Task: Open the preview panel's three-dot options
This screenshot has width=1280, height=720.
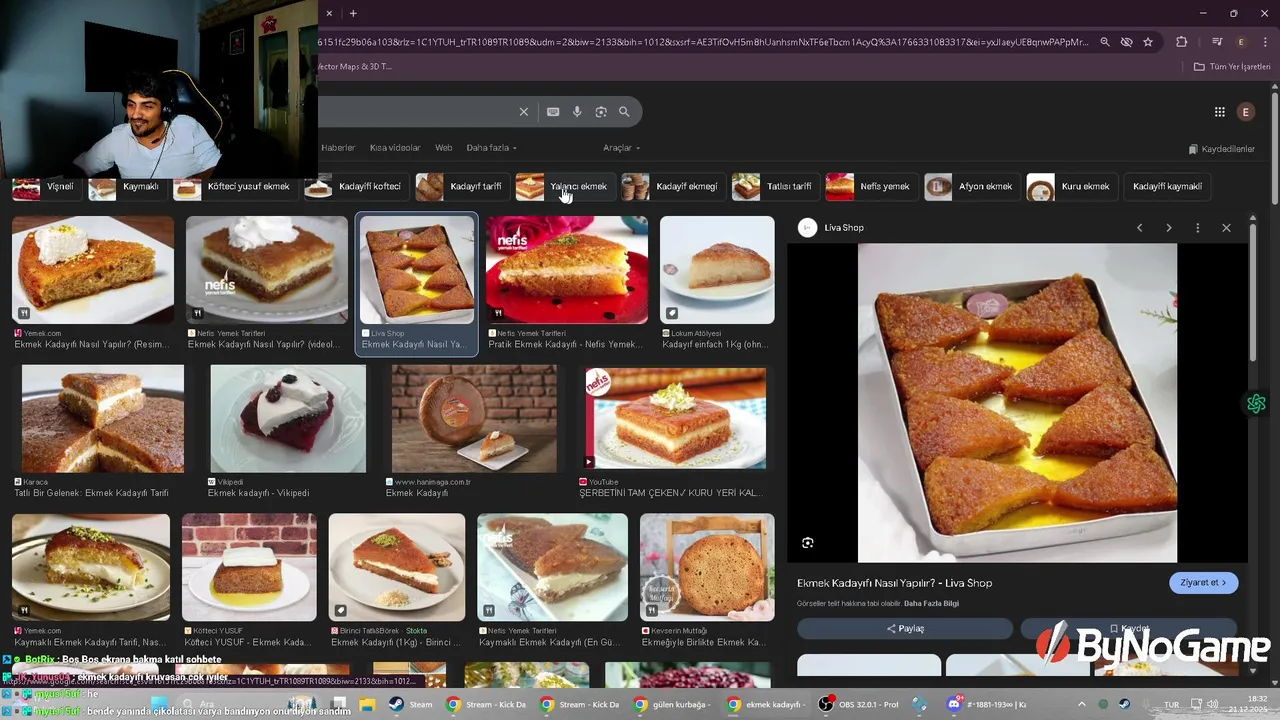Action: point(1197,228)
